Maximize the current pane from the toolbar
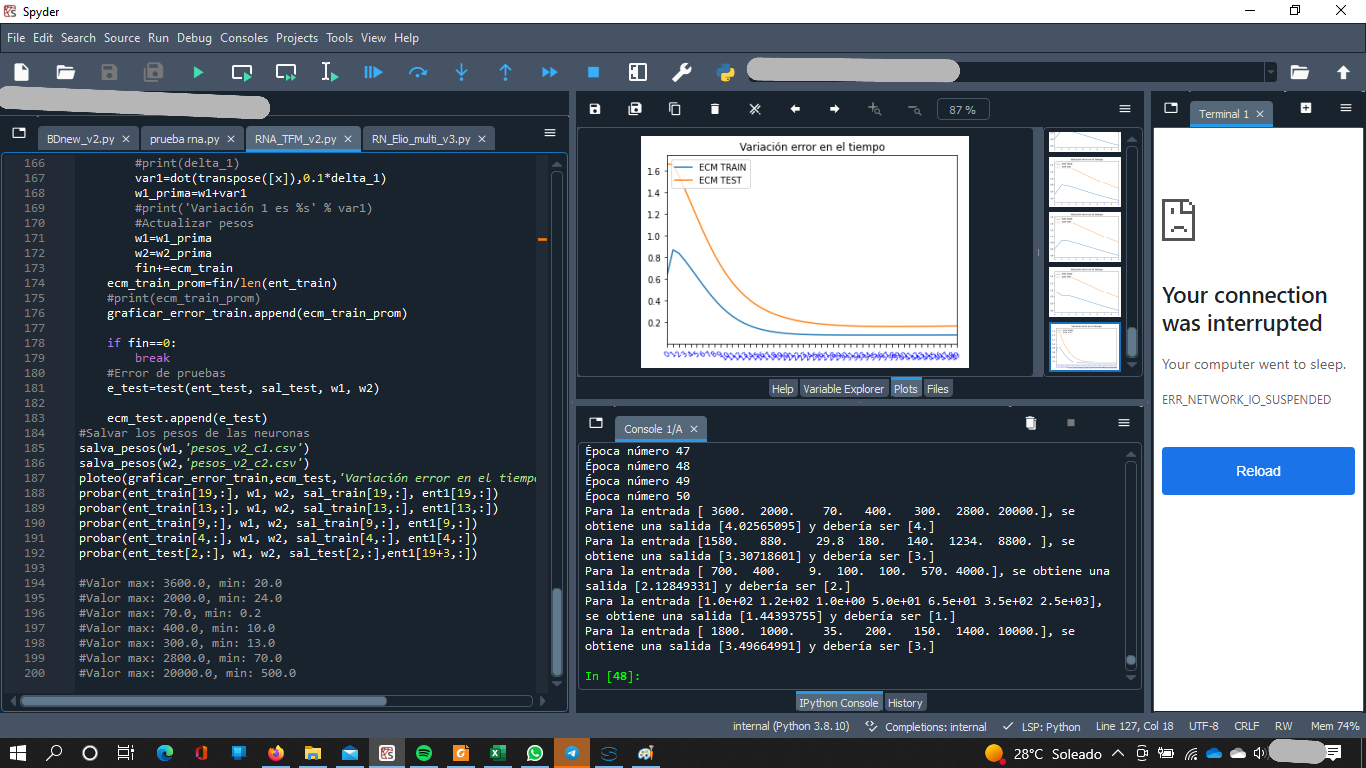The width and height of the screenshot is (1366, 768). [637, 72]
